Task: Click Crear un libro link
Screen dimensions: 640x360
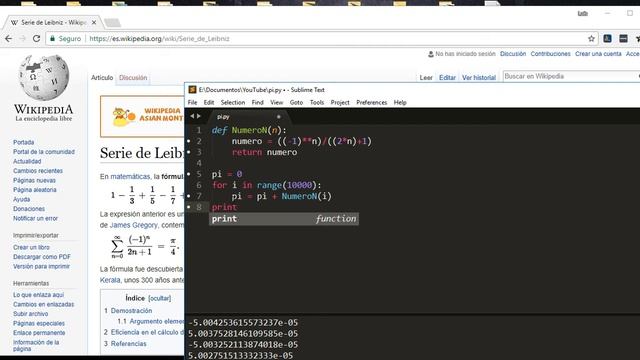Action: pos(31,247)
